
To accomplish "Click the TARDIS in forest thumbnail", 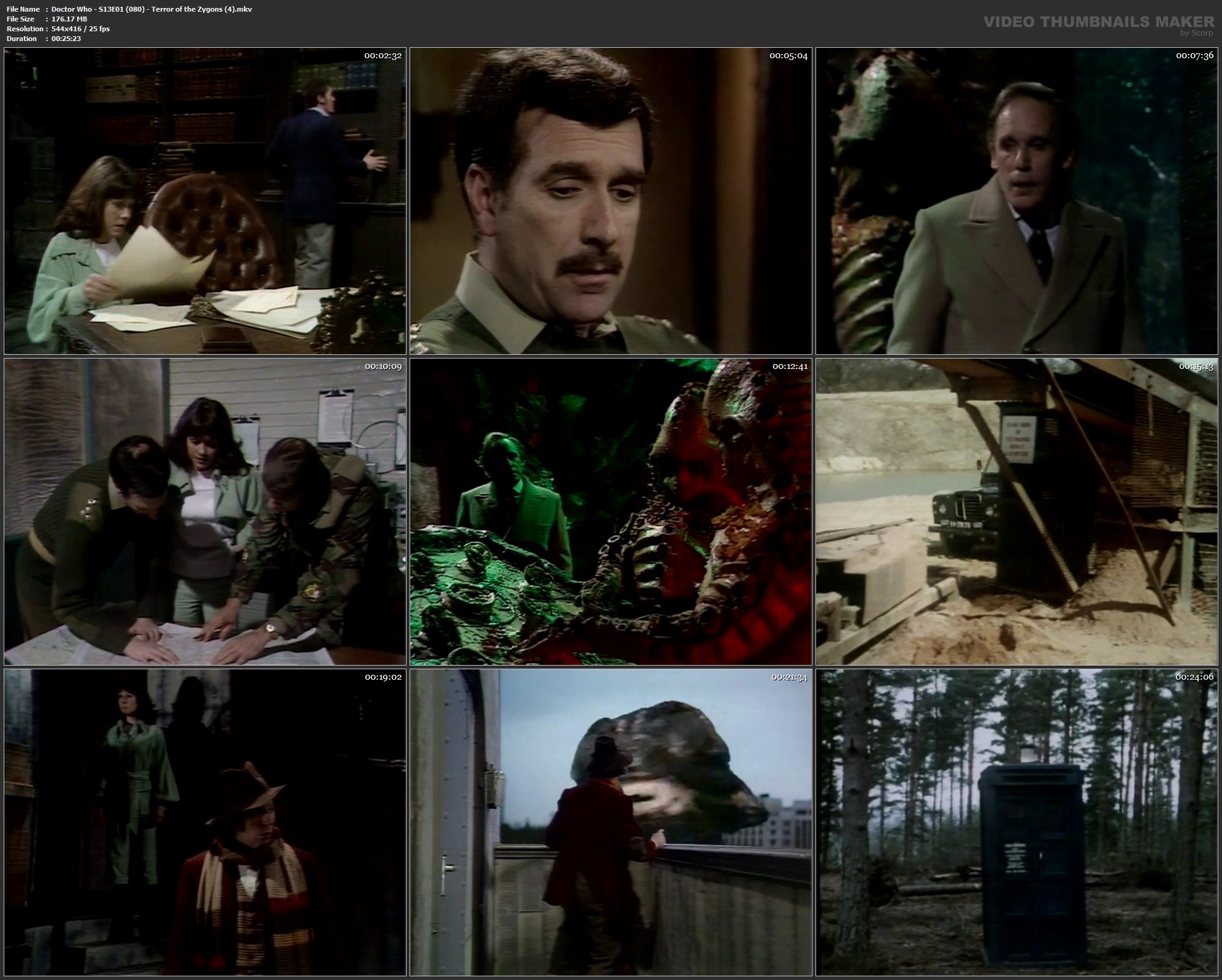I will [1017, 822].
